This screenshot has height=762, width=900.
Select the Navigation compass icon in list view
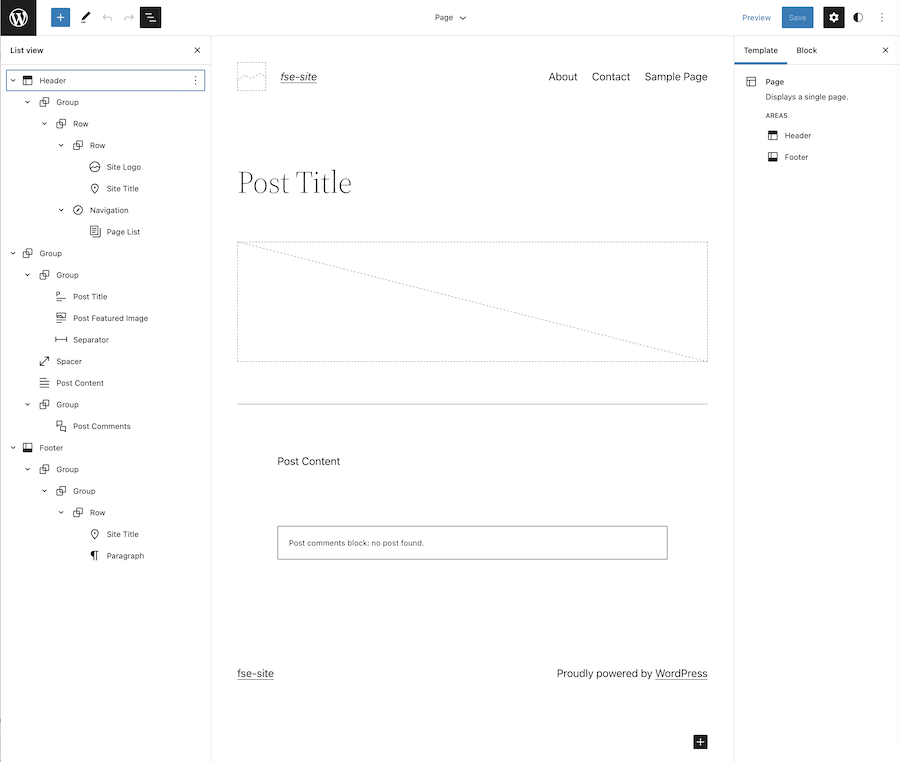point(78,210)
